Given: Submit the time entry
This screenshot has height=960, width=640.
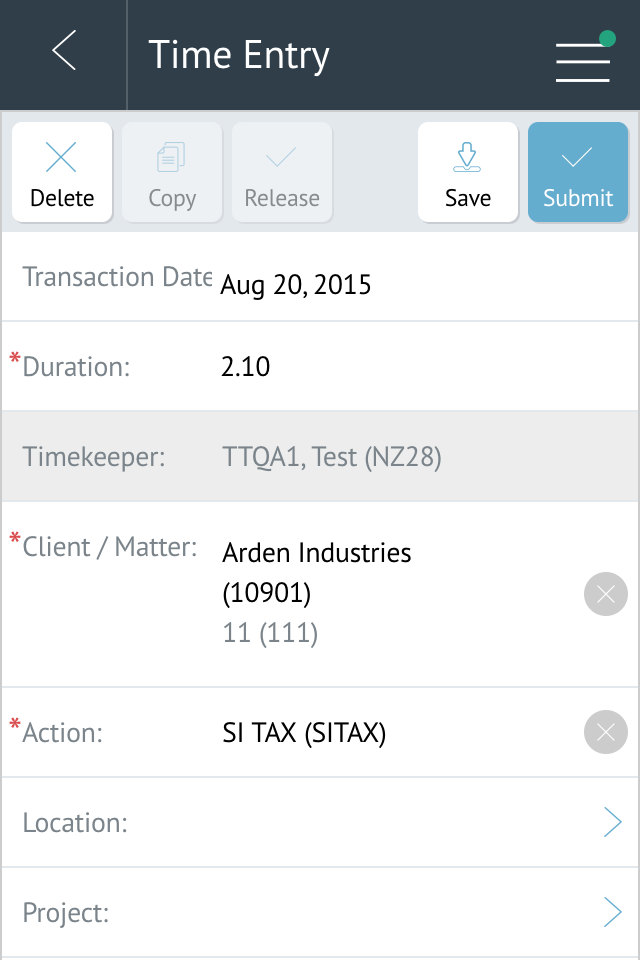Looking at the screenshot, I should point(578,172).
